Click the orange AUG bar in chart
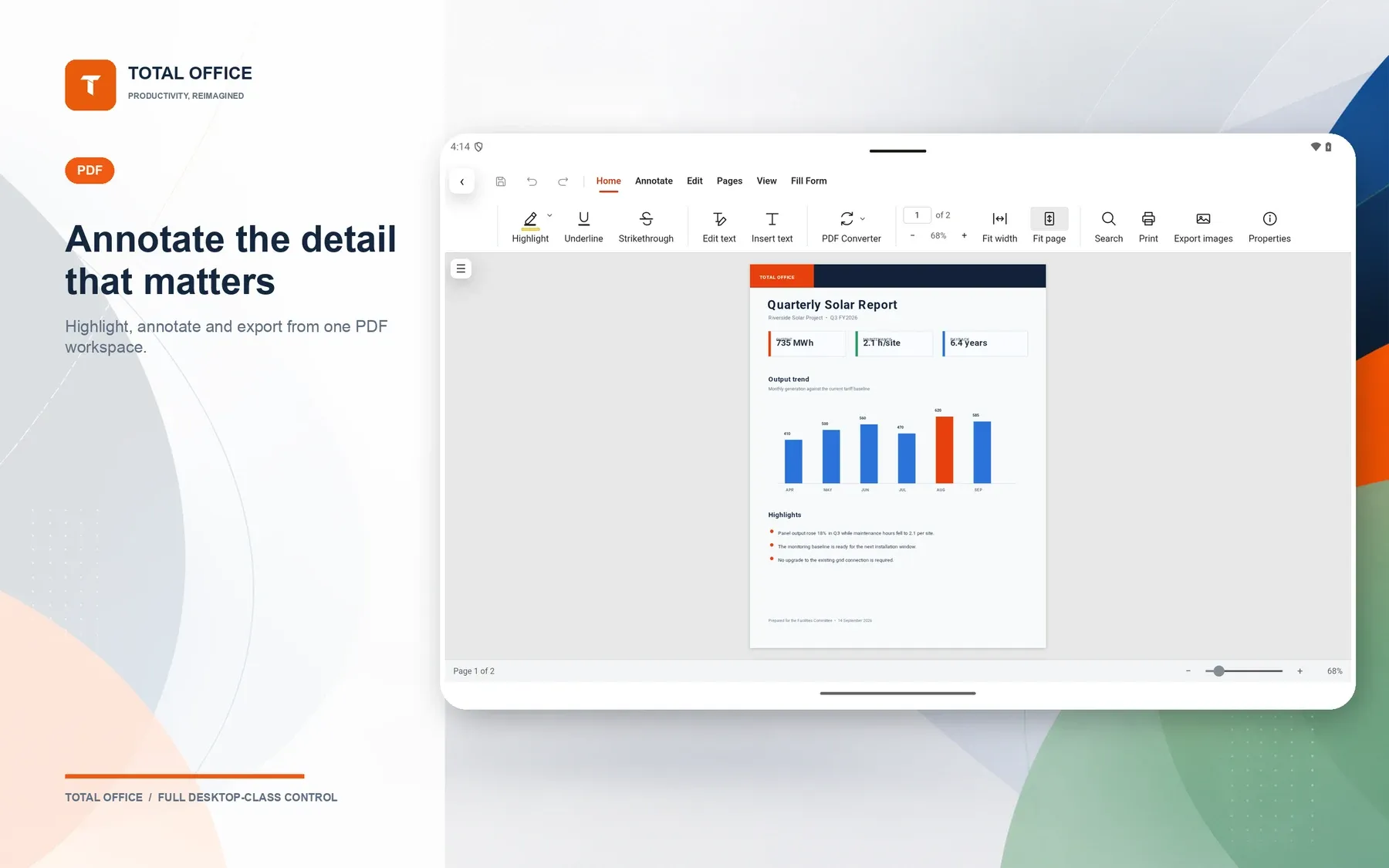1389x868 pixels. 944,450
